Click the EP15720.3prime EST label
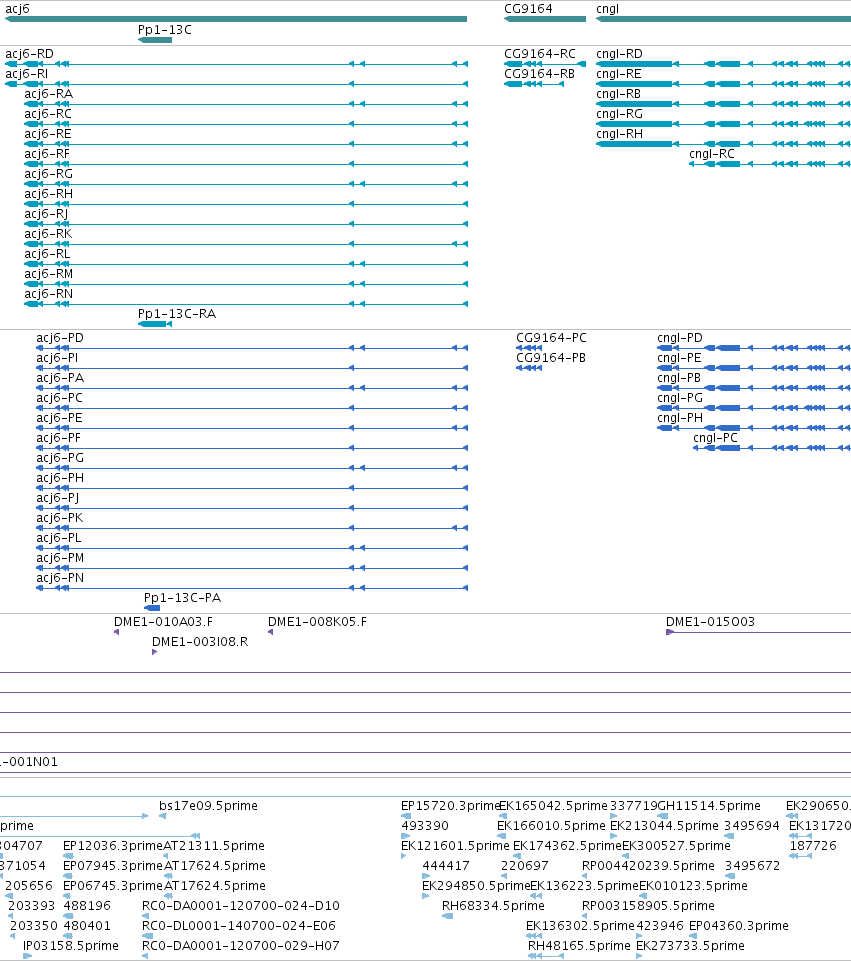This screenshot has height=961, width=851. click(452, 806)
